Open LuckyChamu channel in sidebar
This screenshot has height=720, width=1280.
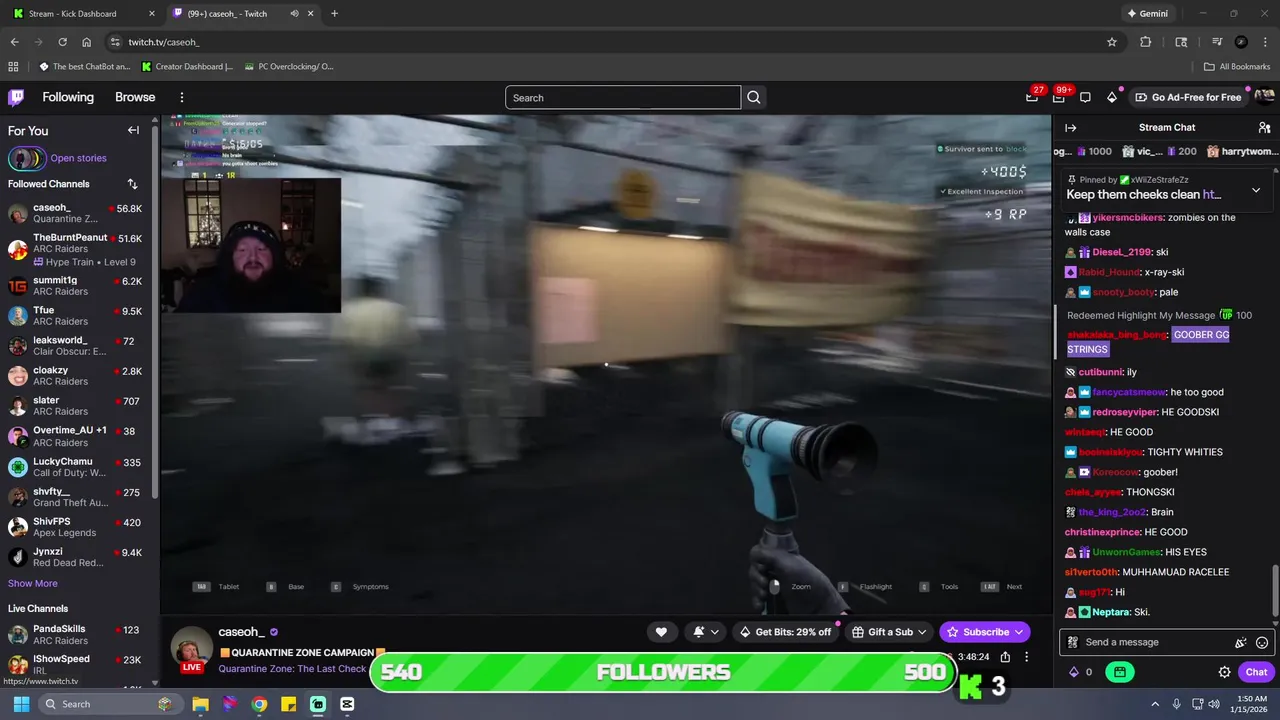pyautogui.click(x=76, y=467)
